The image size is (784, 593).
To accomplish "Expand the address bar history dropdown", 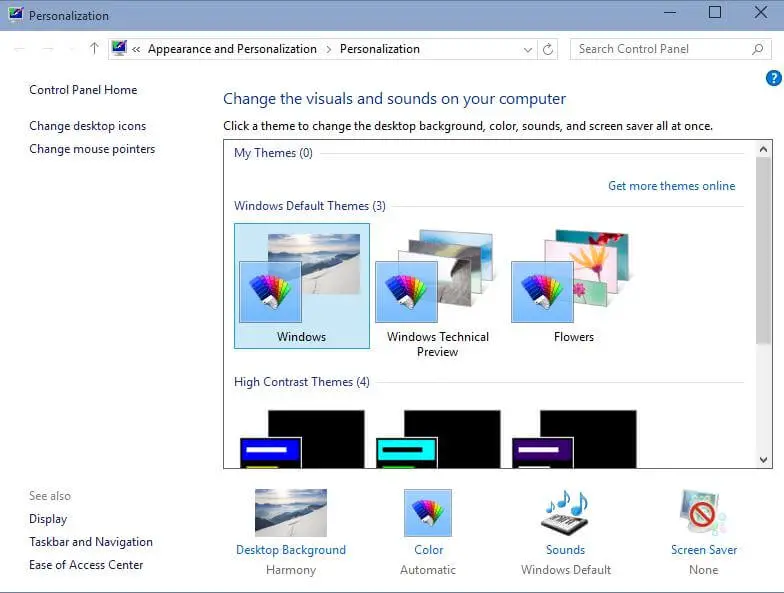I will point(528,50).
